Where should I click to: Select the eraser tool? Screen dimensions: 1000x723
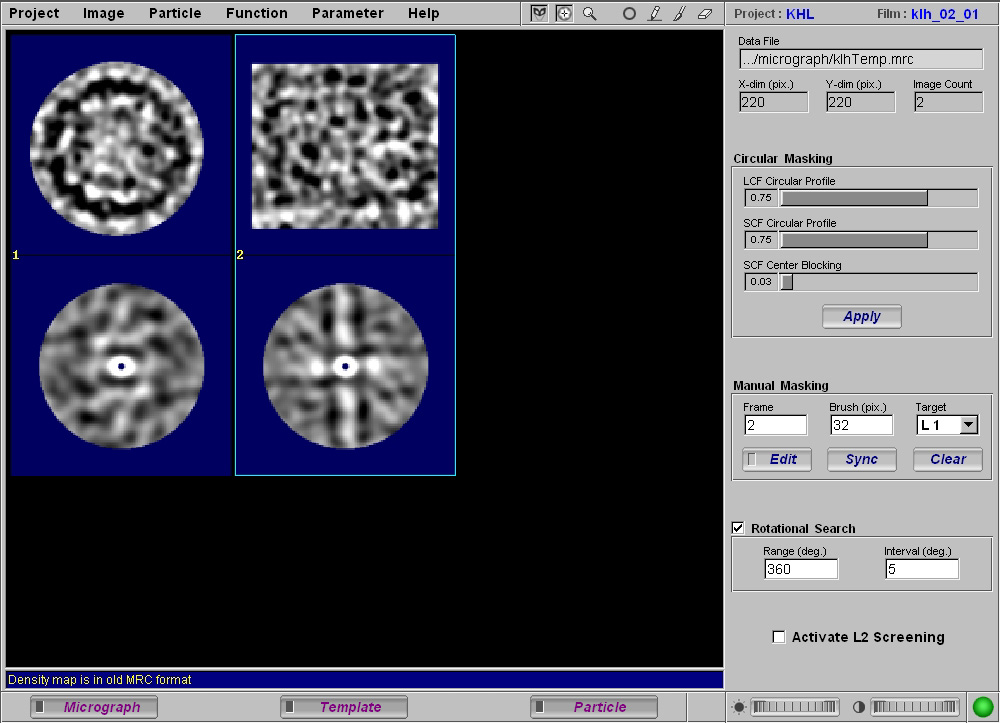pyautogui.click(x=705, y=14)
